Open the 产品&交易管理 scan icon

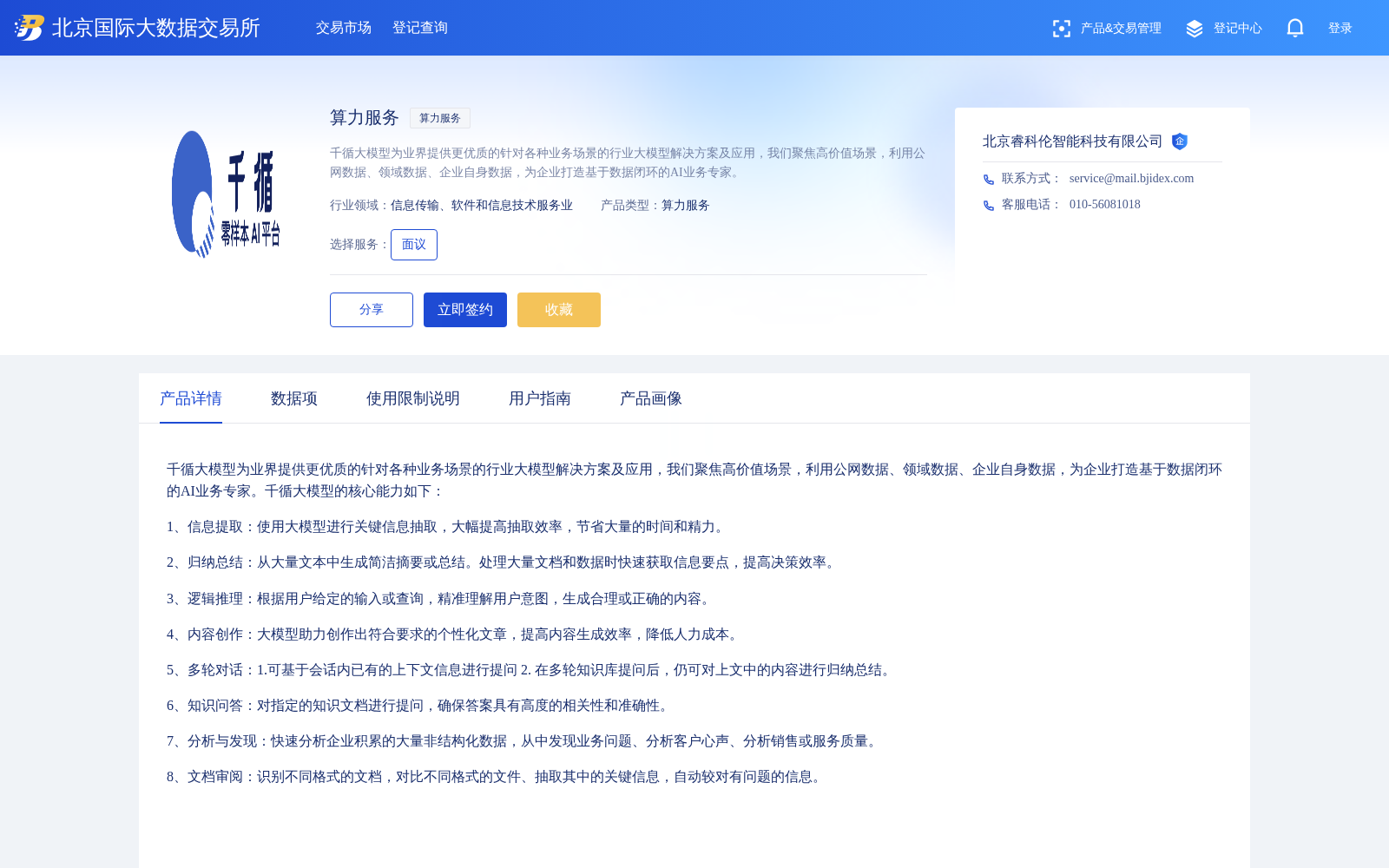1061,29
